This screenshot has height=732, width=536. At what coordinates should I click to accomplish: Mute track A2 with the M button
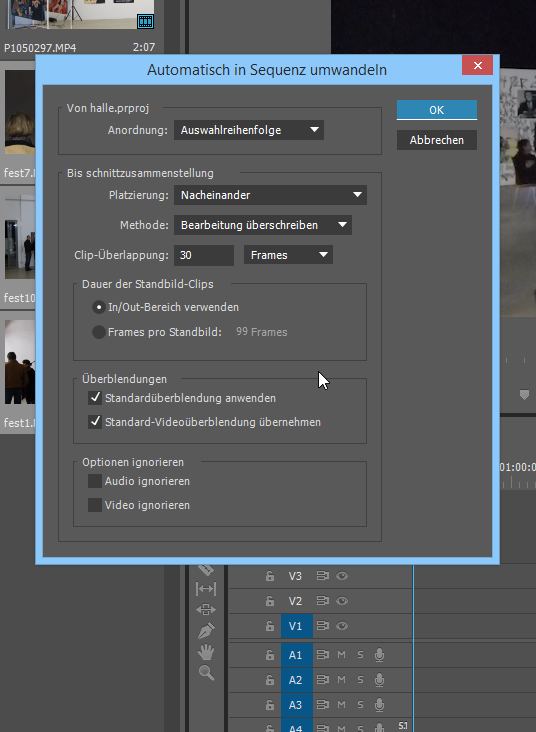click(x=342, y=680)
